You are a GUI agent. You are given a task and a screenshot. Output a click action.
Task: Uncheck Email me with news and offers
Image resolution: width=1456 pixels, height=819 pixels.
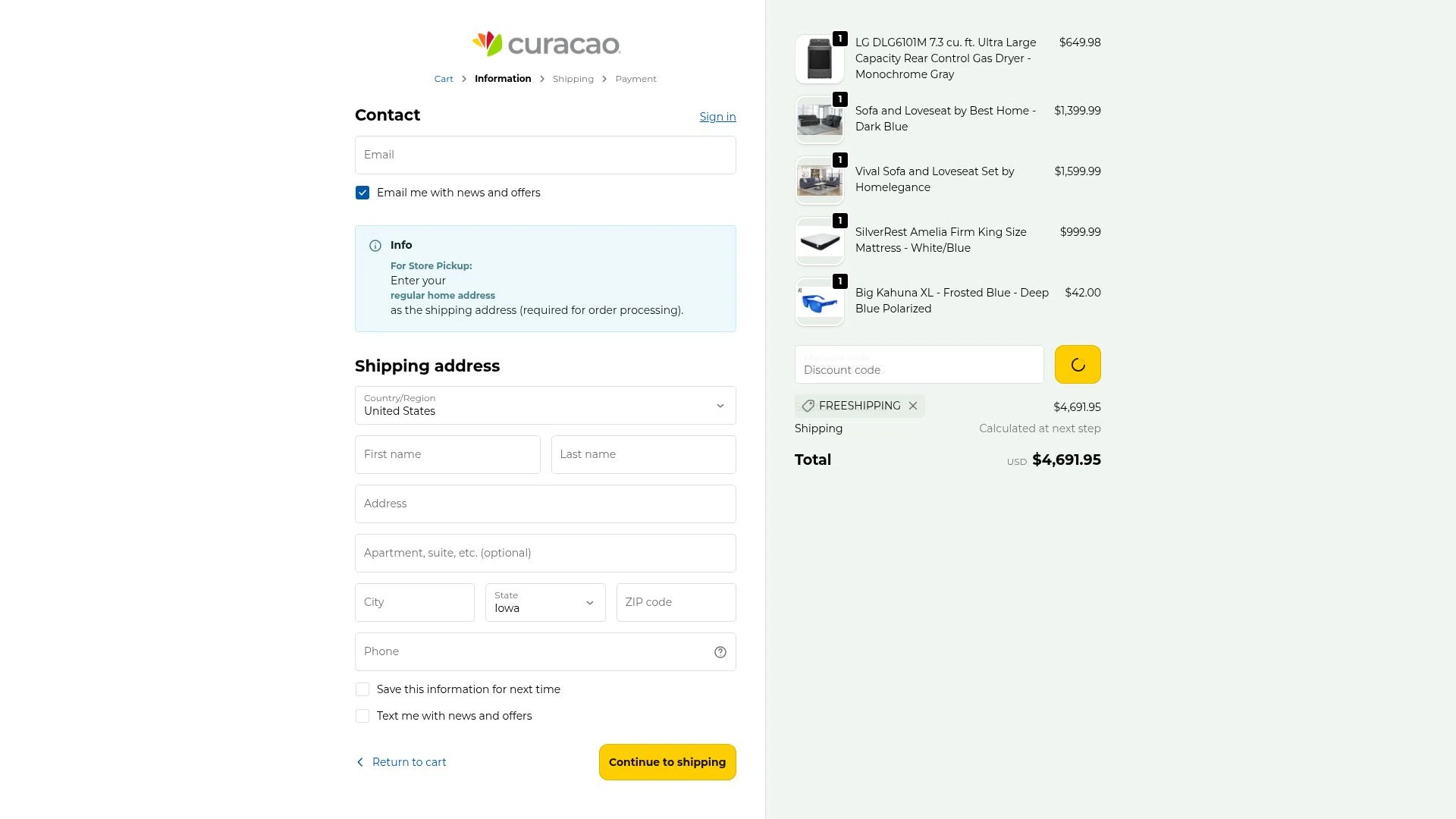pyautogui.click(x=362, y=193)
